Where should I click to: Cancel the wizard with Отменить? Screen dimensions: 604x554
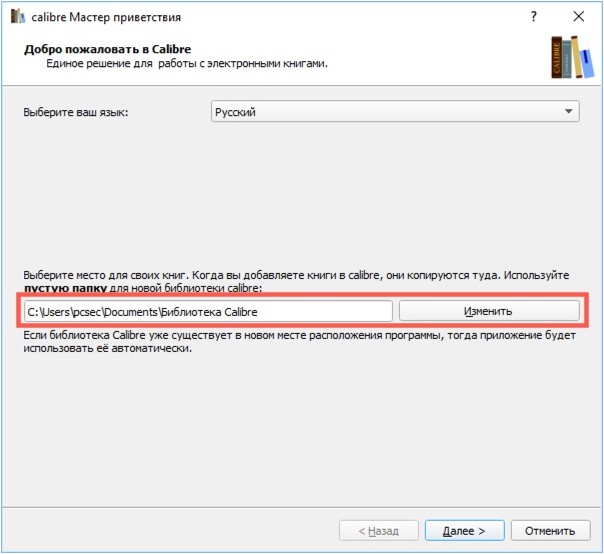550,530
